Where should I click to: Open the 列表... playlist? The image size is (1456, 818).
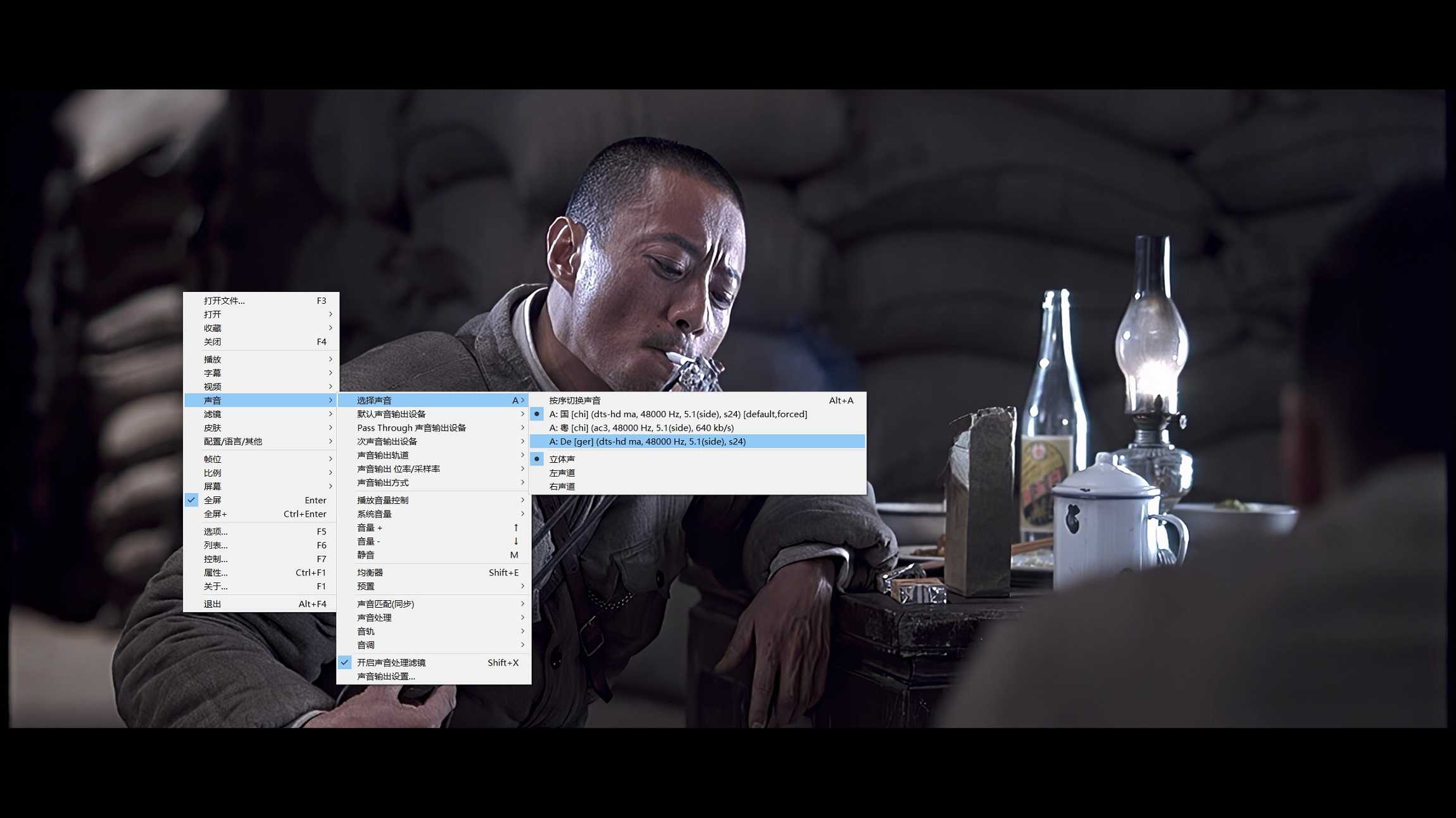click(261, 545)
